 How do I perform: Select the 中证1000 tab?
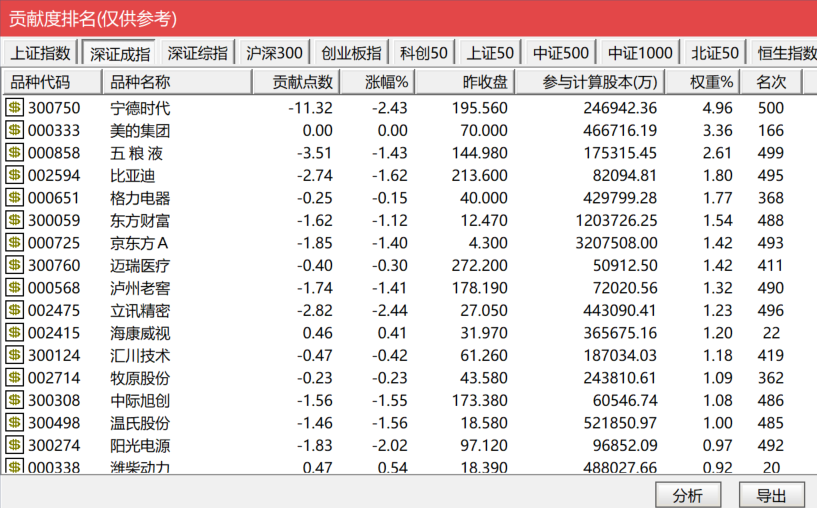pos(640,53)
